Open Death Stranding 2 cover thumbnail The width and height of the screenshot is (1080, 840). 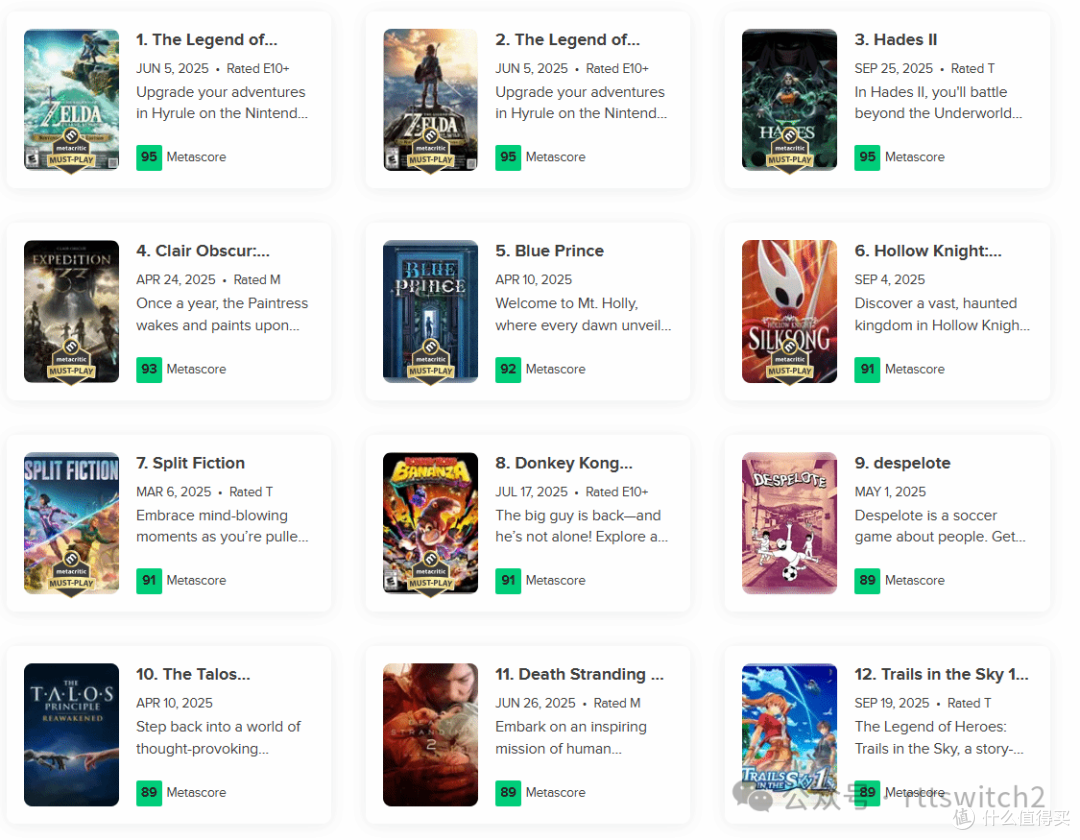pyautogui.click(x=430, y=735)
